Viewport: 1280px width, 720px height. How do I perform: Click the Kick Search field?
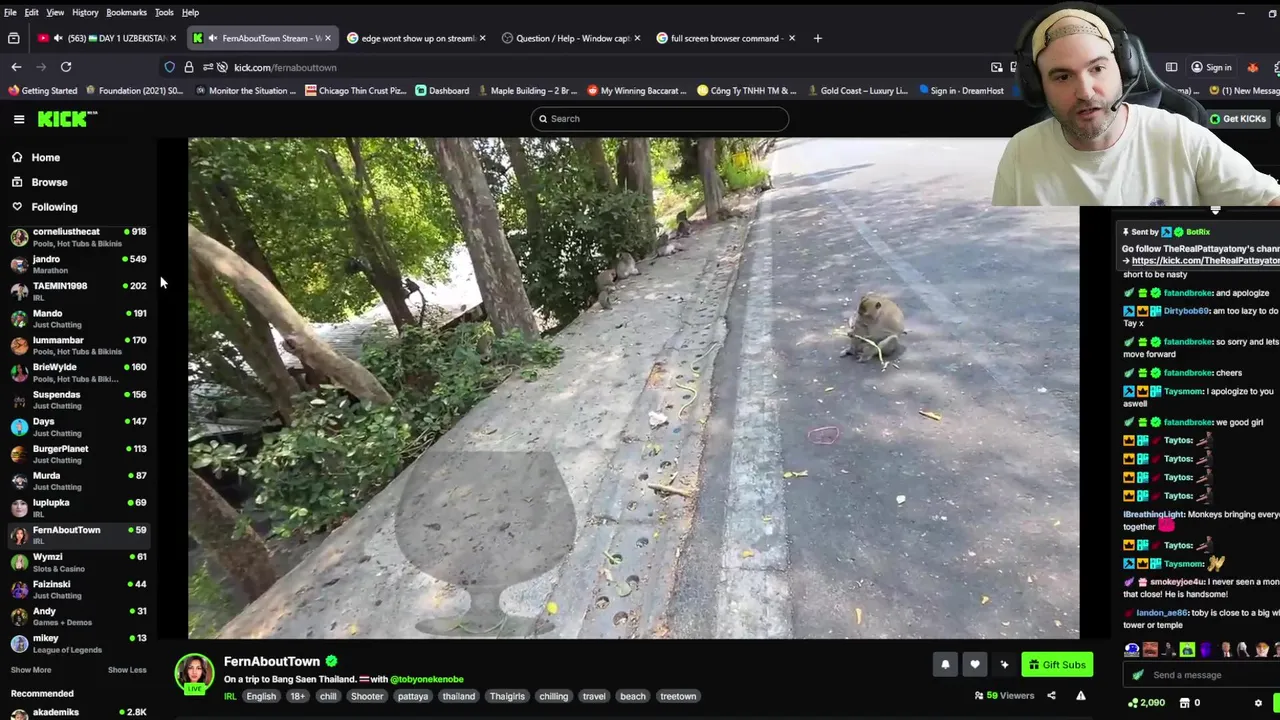(x=660, y=118)
